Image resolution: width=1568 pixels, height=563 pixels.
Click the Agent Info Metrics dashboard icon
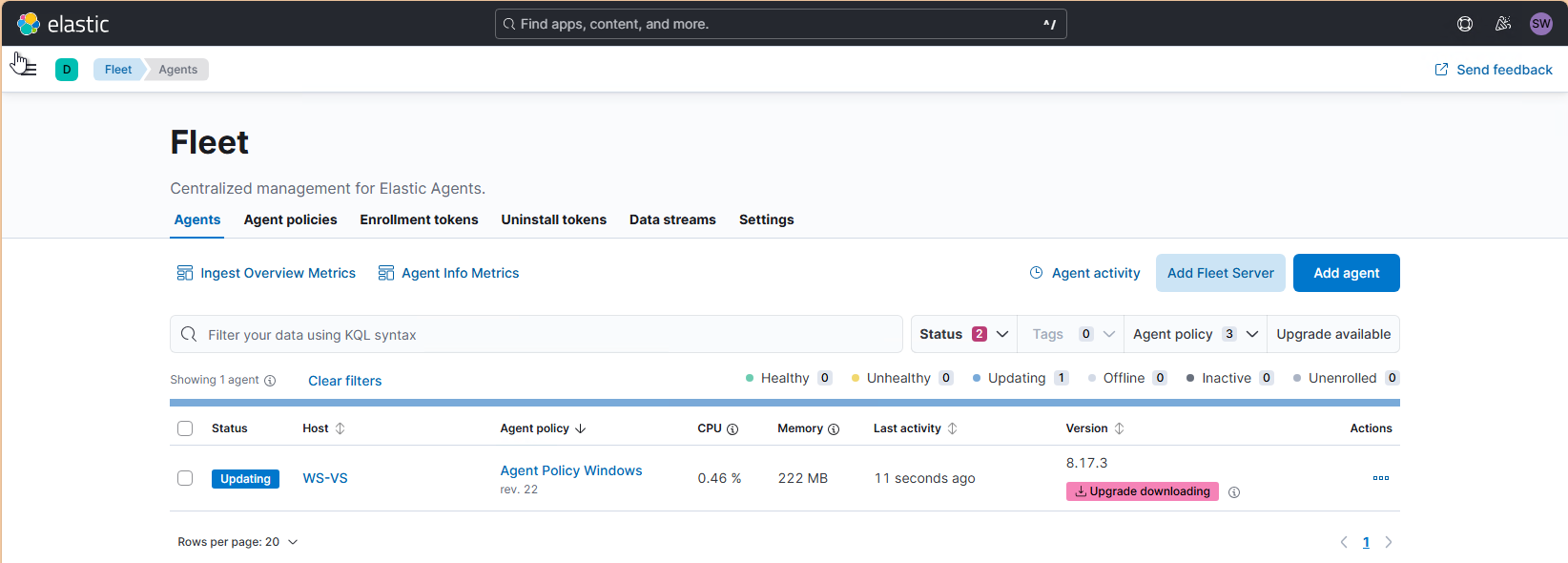pos(386,273)
